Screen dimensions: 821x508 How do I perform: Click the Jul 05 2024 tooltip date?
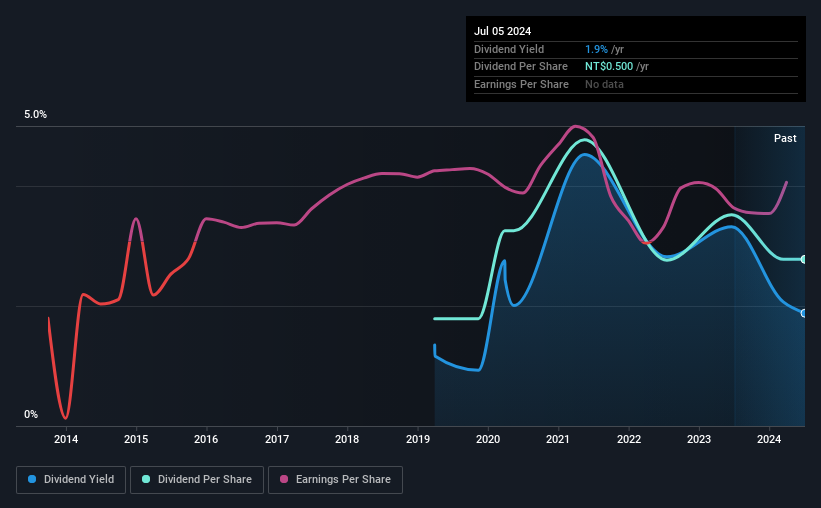tap(502, 31)
